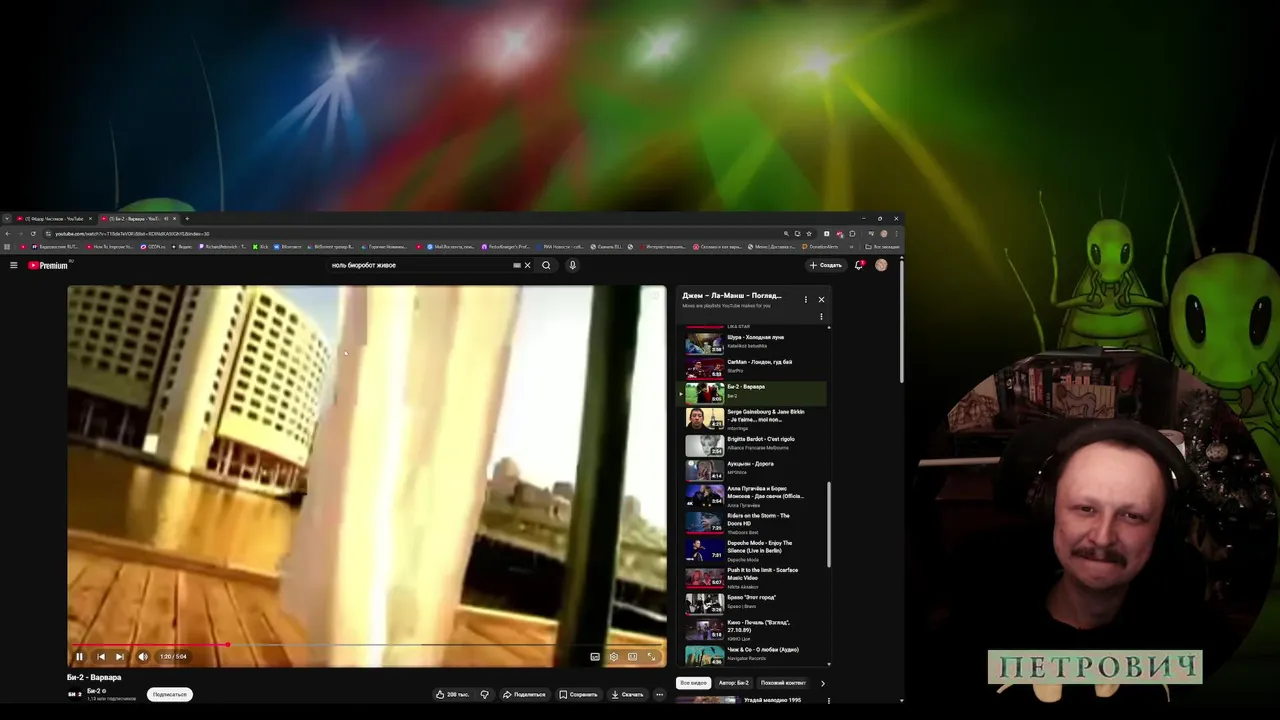Play Brigitte Bardot - C'est rigolo
This screenshot has height=720, width=1280.
pyautogui.click(x=755, y=444)
